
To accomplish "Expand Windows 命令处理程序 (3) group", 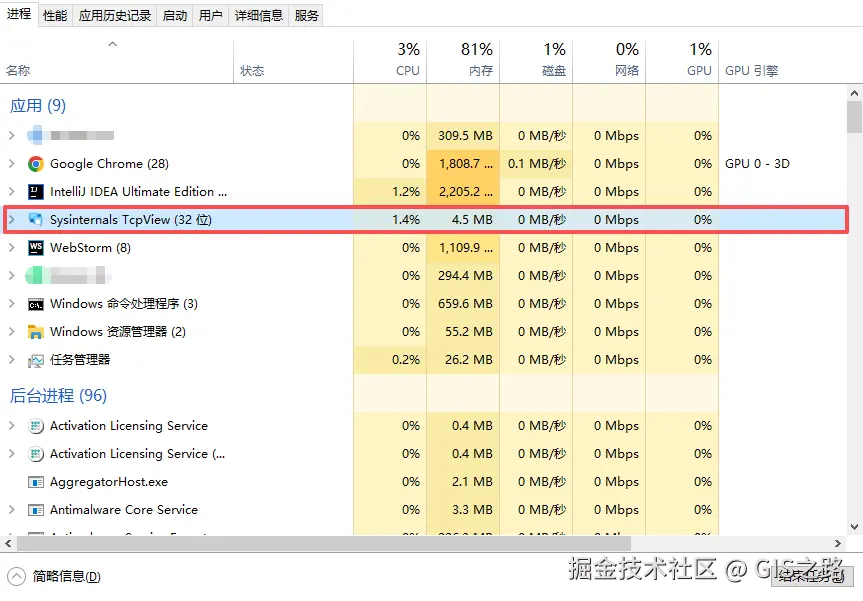I will [12, 304].
